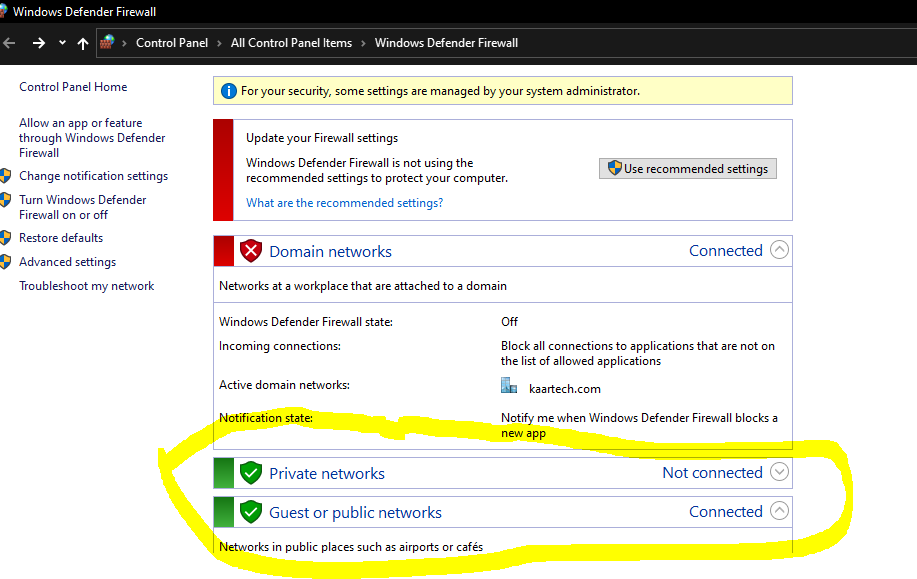Click green shield for Guest or public networks
The height and width of the screenshot is (579, 917).
251,512
